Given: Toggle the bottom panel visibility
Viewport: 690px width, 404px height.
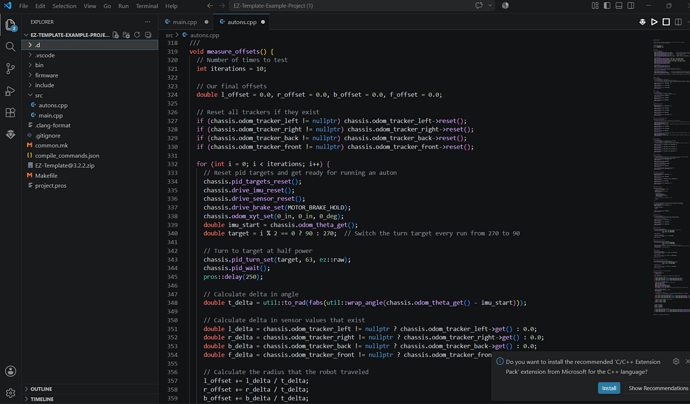Looking at the screenshot, I should coord(619,6).
